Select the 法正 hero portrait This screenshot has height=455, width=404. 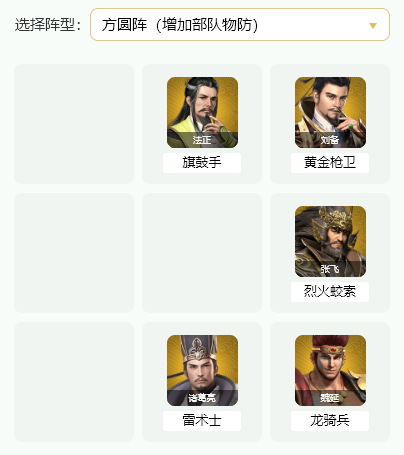pyautogui.click(x=202, y=113)
